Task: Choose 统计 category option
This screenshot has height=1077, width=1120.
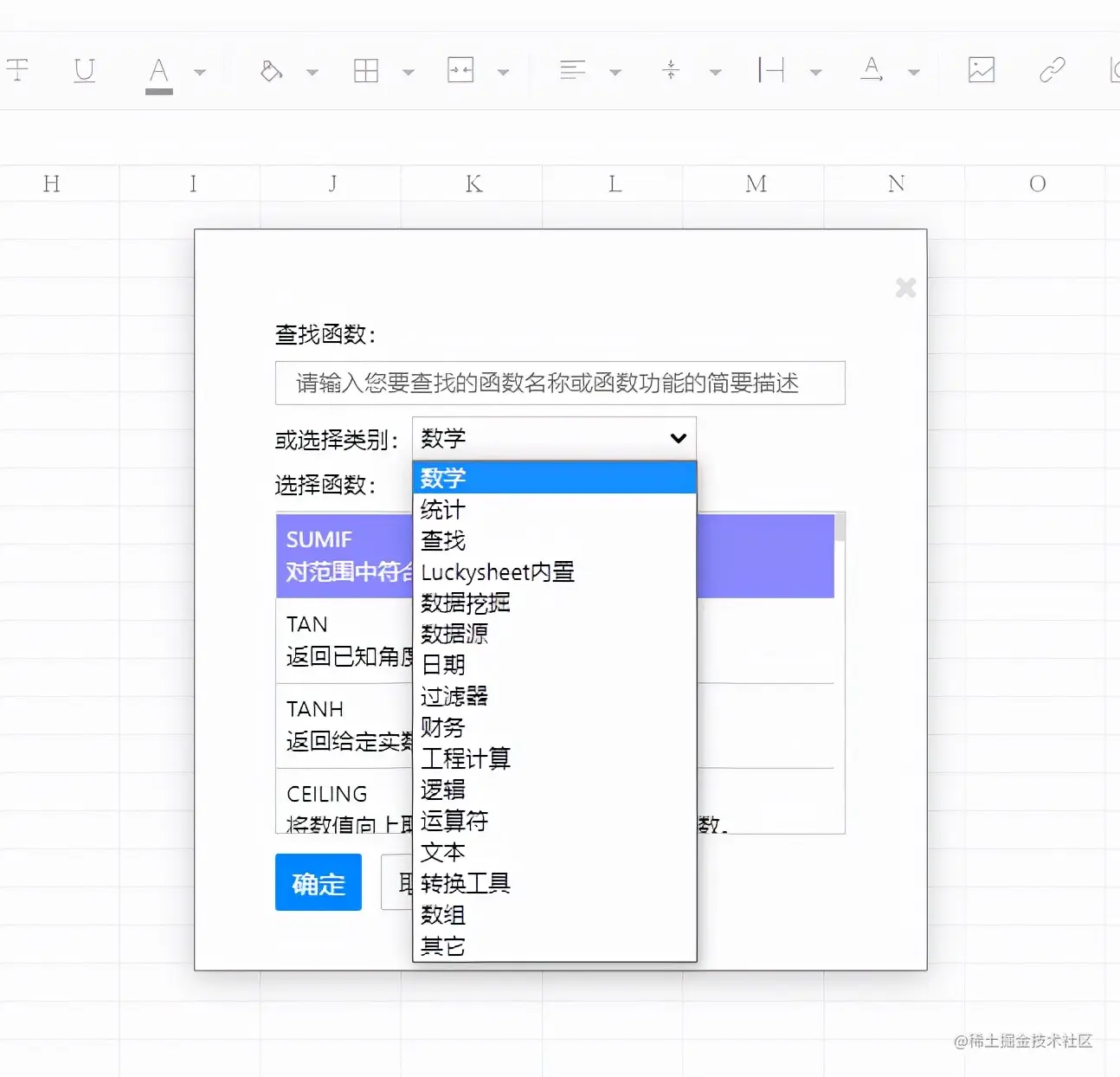Action: click(x=555, y=509)
